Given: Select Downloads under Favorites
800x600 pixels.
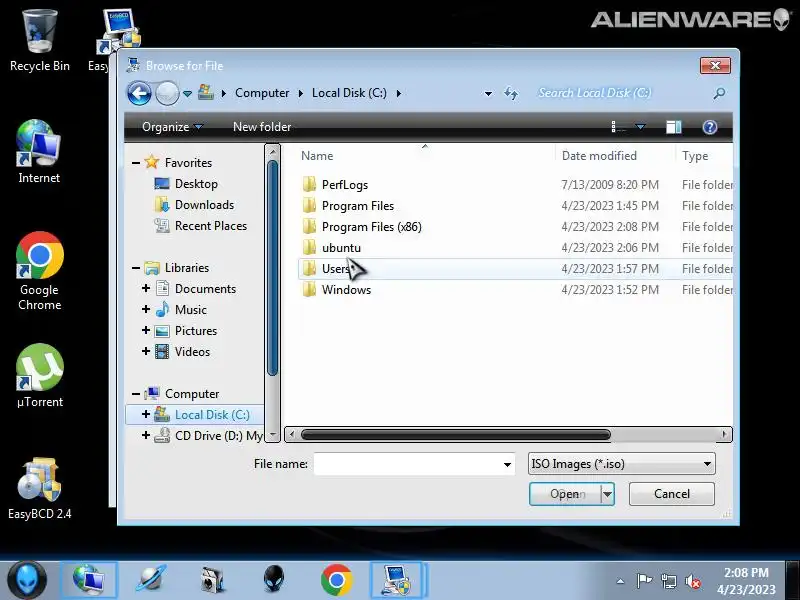Looking at the screenshot, I should pyautogui.click(x=204, y=205).
